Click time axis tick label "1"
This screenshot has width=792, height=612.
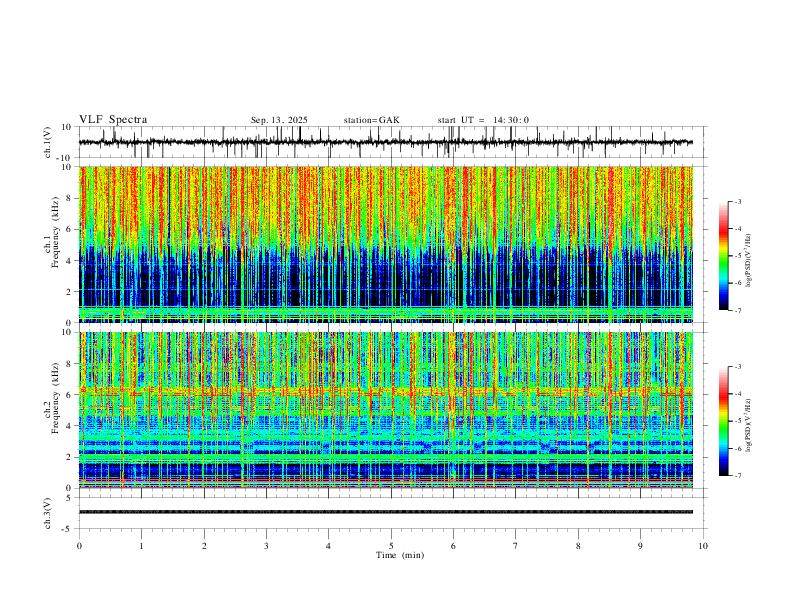pyautogui.click(x=141, y=546)
